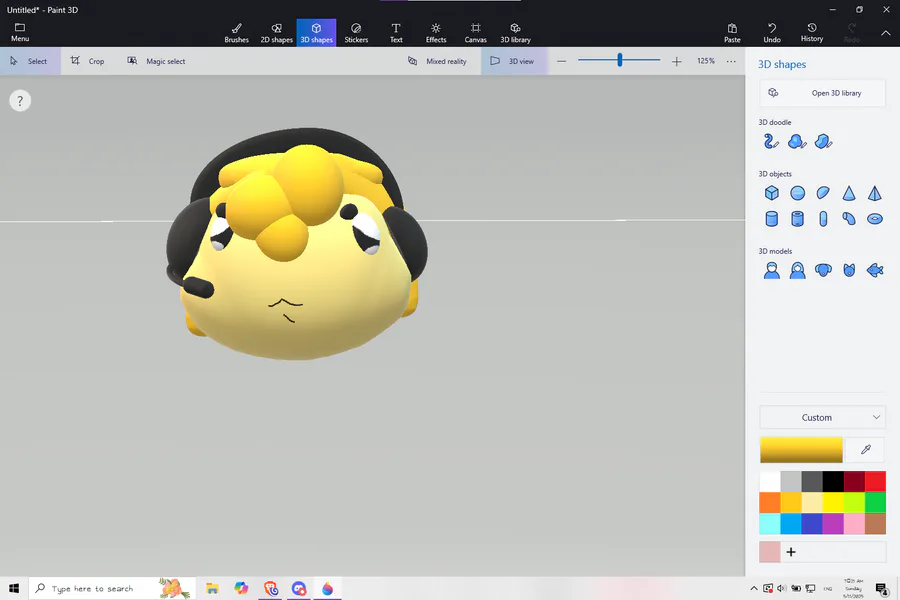Switch to the Brushes tab
This screenshot has width=900, height=600.
[236, 33]
